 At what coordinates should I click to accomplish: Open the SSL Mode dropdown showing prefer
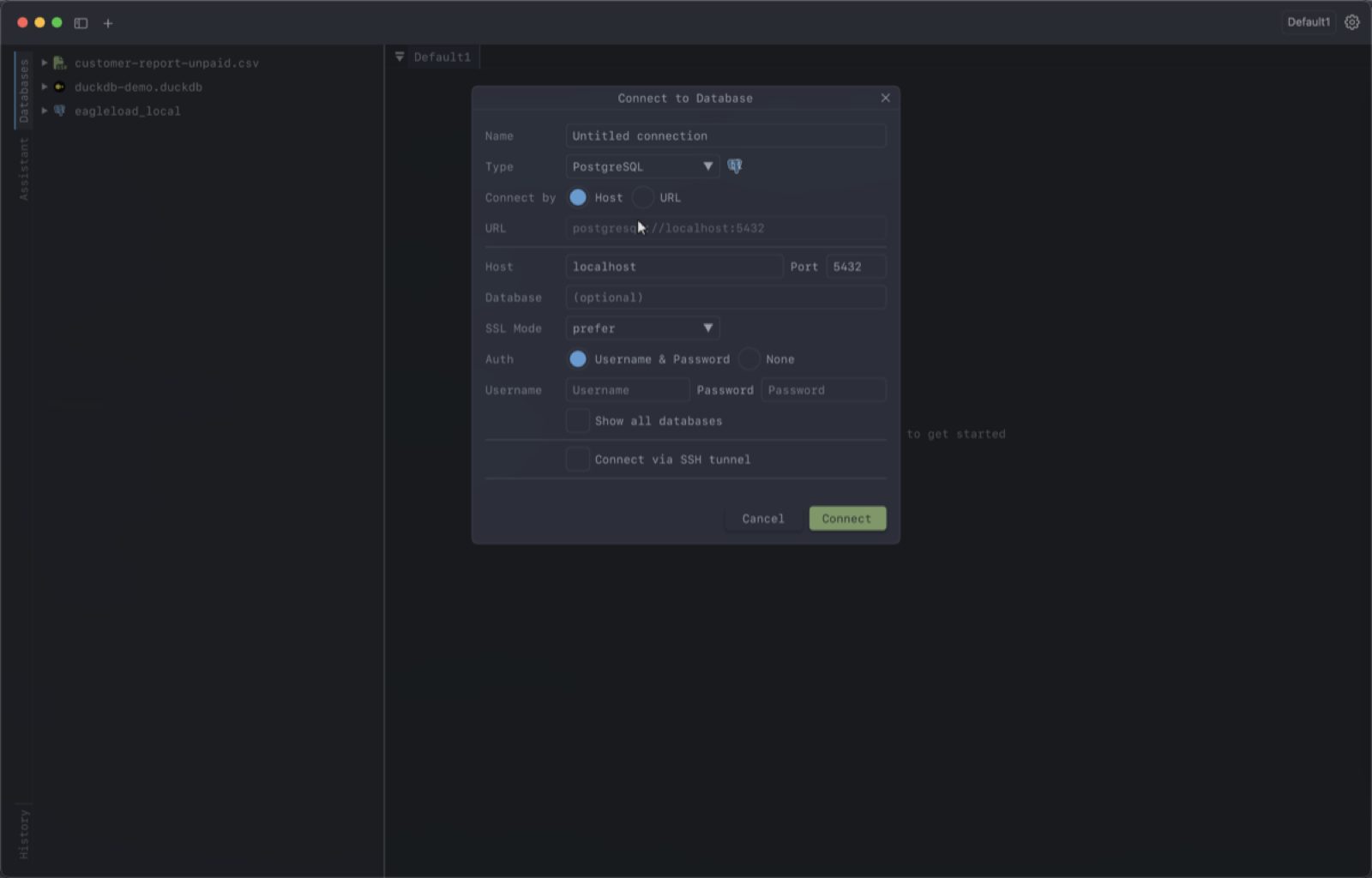[642, 328]
